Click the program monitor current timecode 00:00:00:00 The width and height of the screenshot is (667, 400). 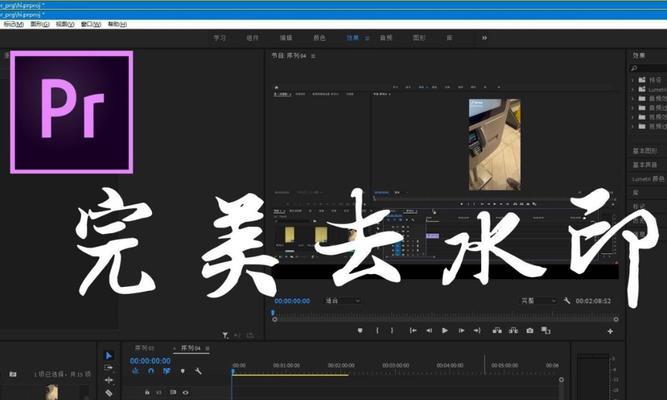(x=292, y=301)
